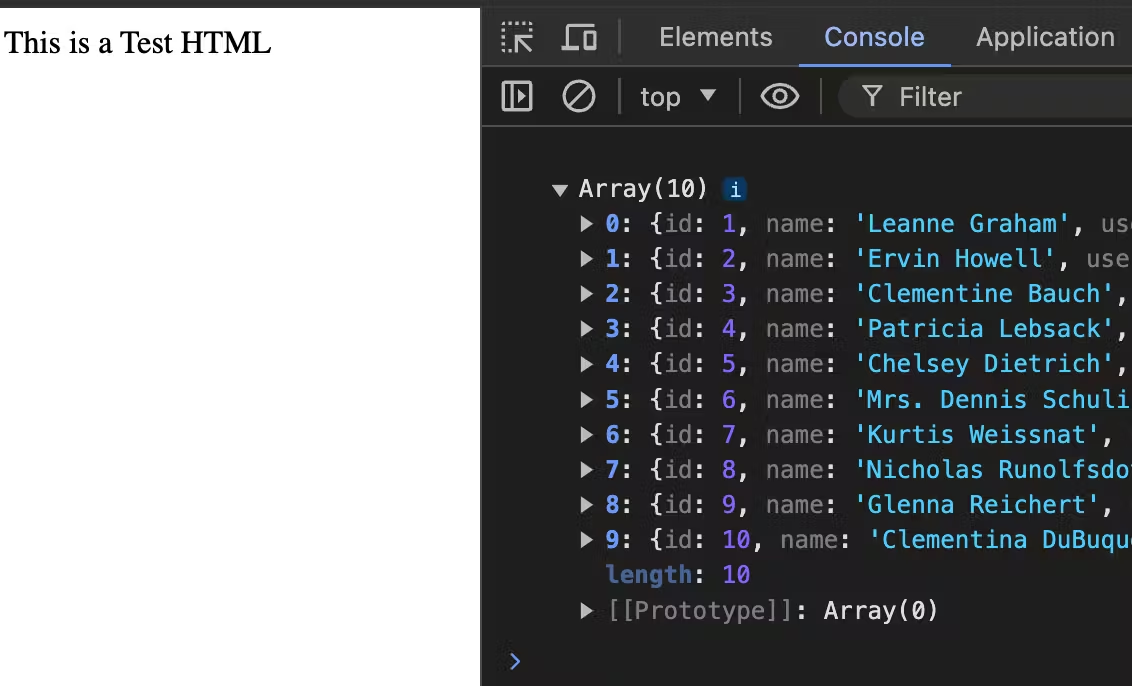Open the top JavaScript context dropdown
Viewport: 1132px width, 686px height.
(678, 97)
